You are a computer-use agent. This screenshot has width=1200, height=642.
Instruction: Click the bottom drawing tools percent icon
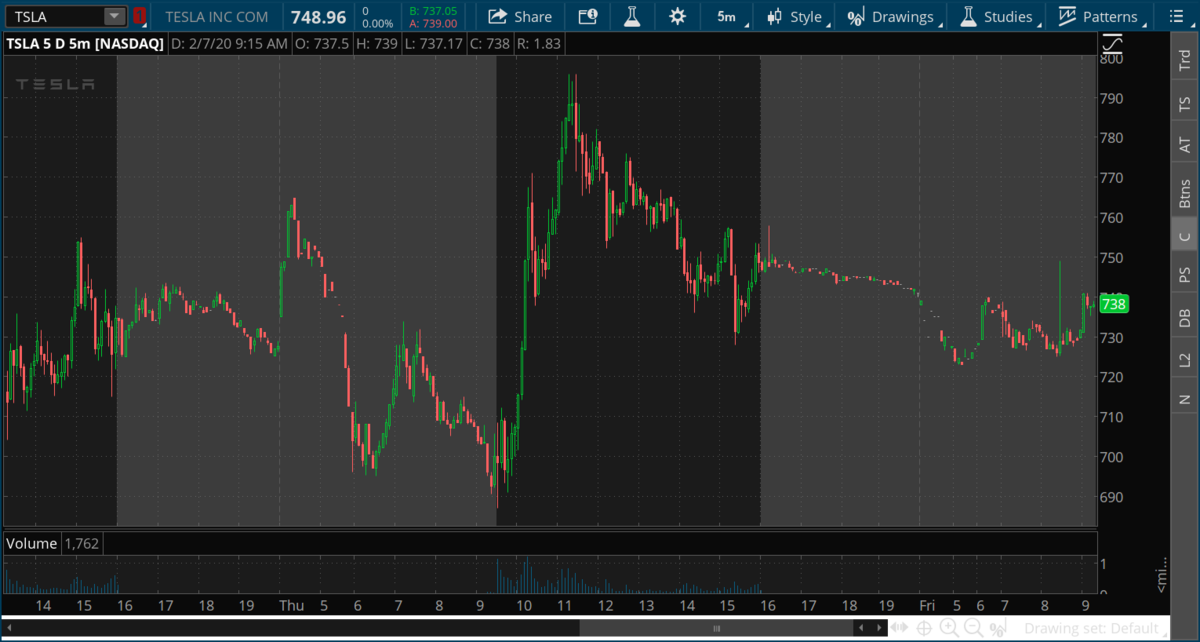pyautogui.click(x=996, y=629)
